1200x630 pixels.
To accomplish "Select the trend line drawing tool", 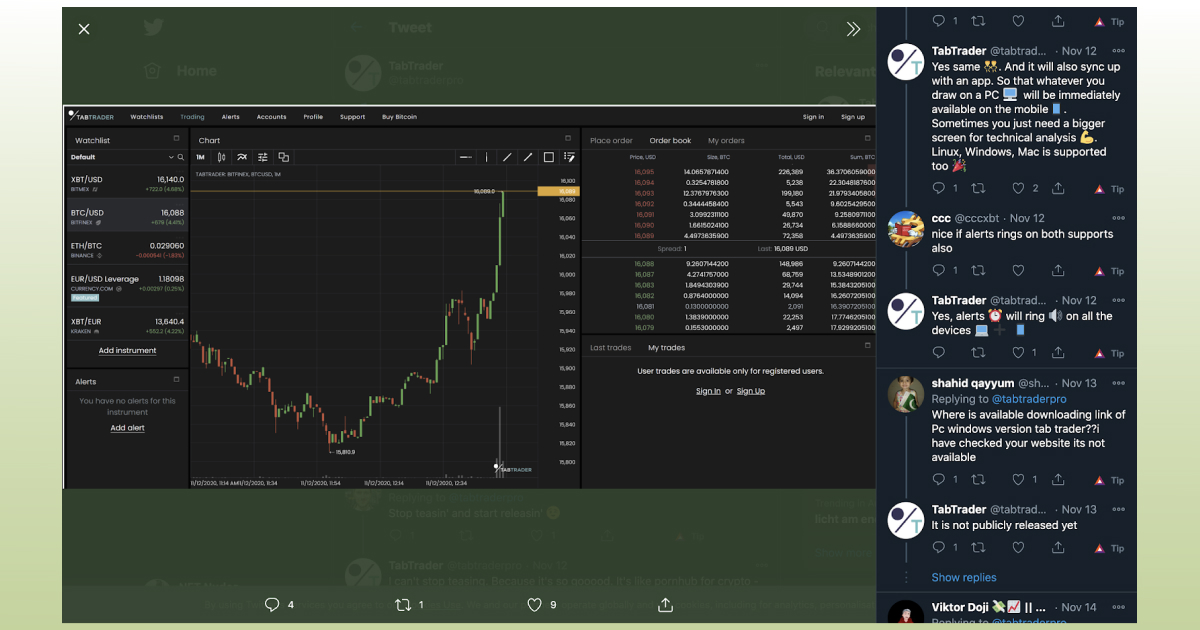I will coord(508,156).
